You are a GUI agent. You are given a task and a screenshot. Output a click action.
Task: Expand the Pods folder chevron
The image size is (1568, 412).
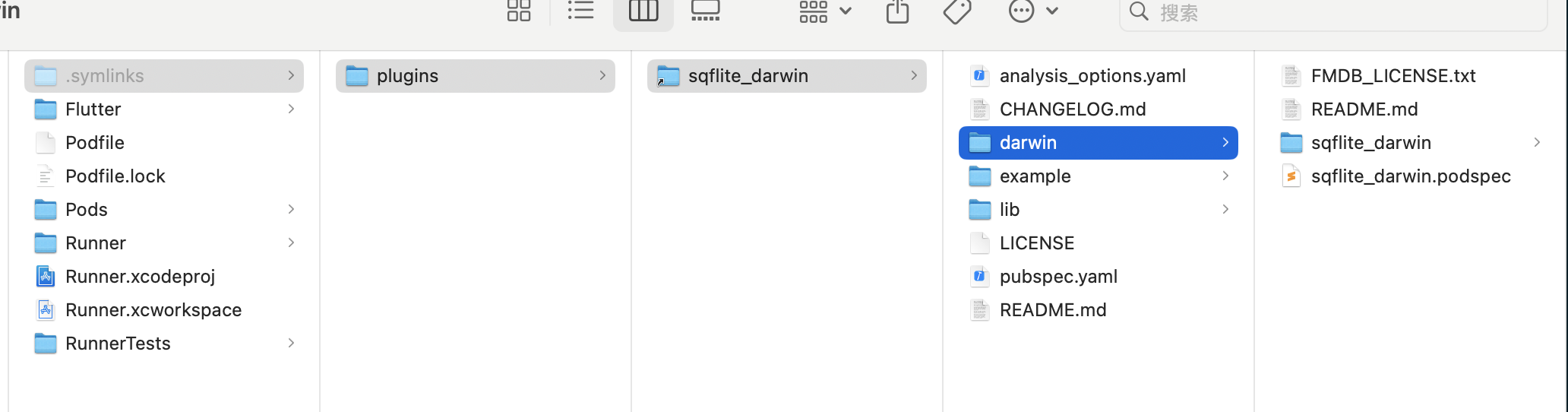pos(291,210)
